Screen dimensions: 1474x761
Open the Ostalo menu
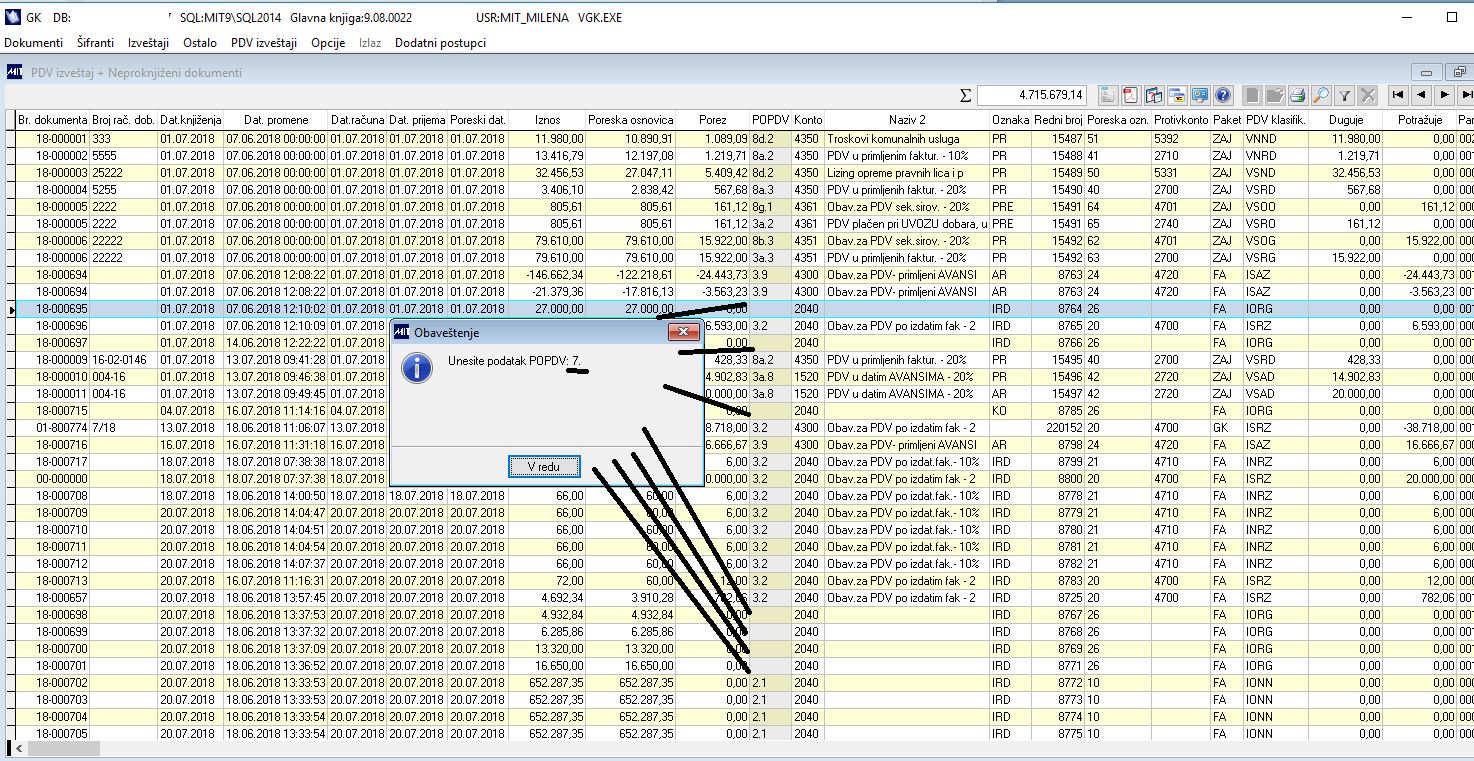point(199,43)
